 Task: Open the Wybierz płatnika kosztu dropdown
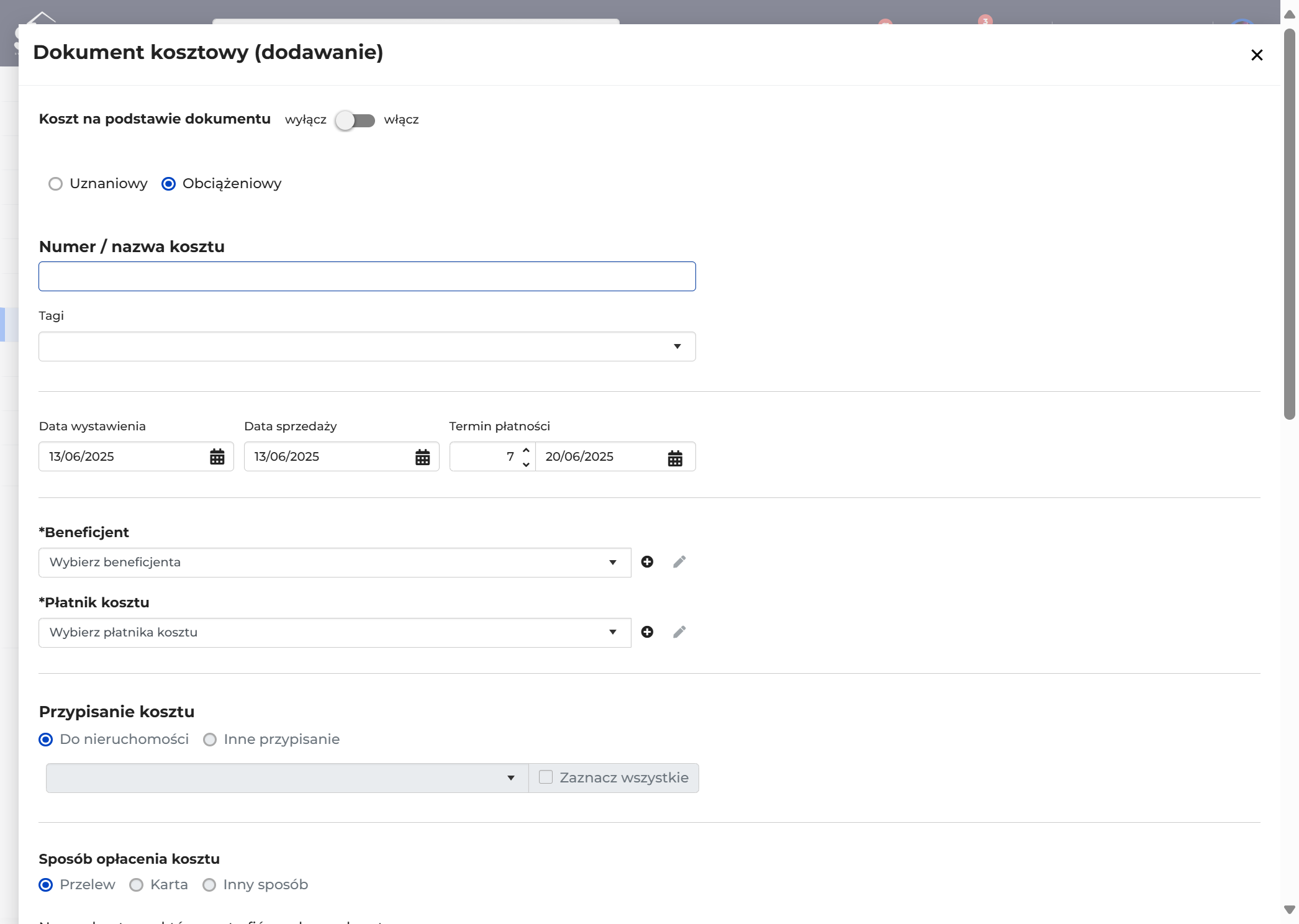(335, 633)
